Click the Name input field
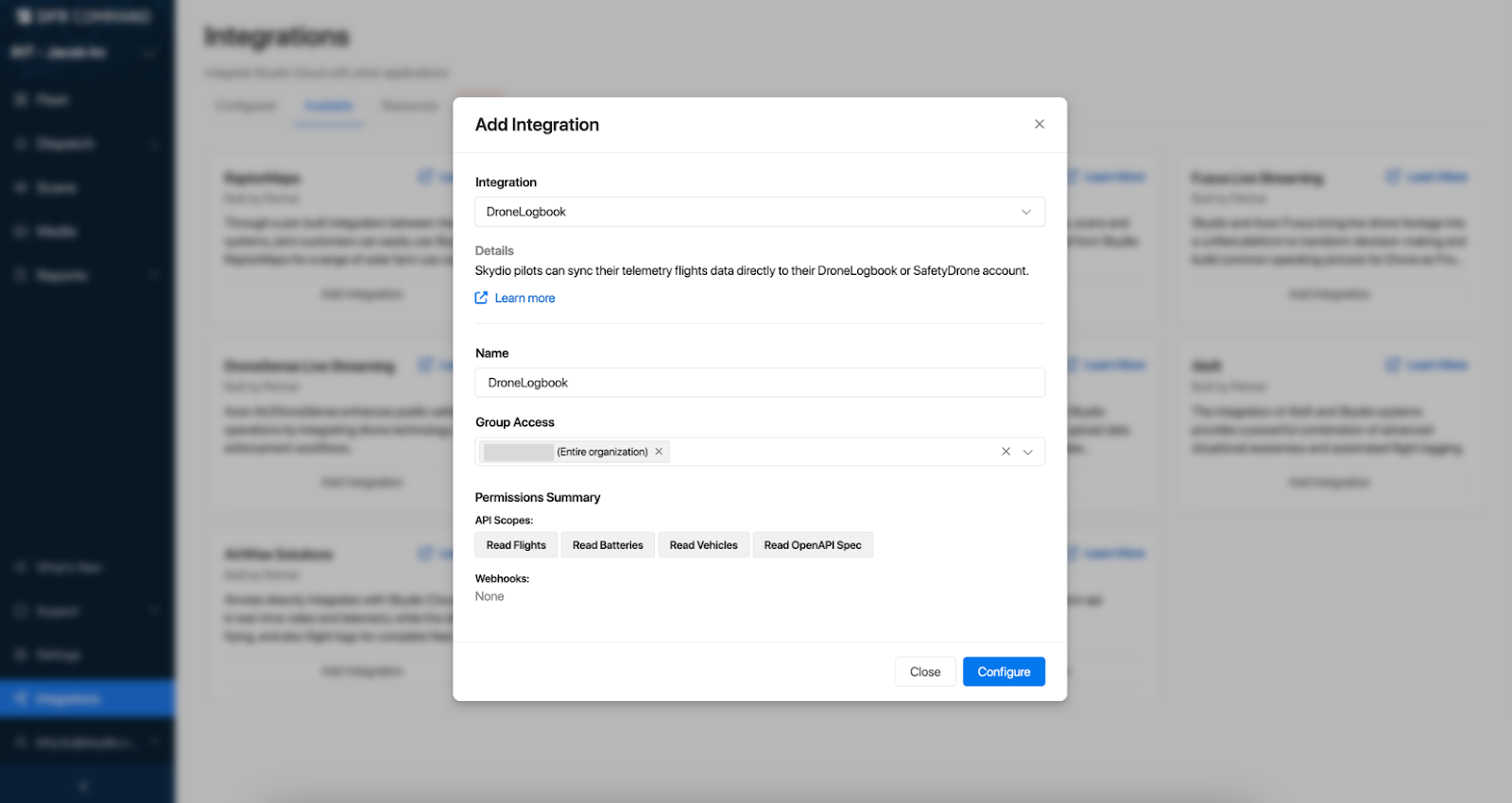This screenshot has height=803, width=1512. click(x=759, y=383)
